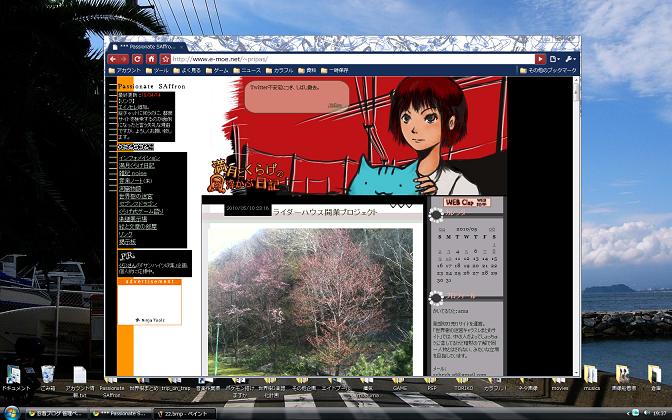Image resolution: width=672 pixels, height=420 pixels.
Task: Open the 一時保存 bookmark folder
Action: (335, 70)
